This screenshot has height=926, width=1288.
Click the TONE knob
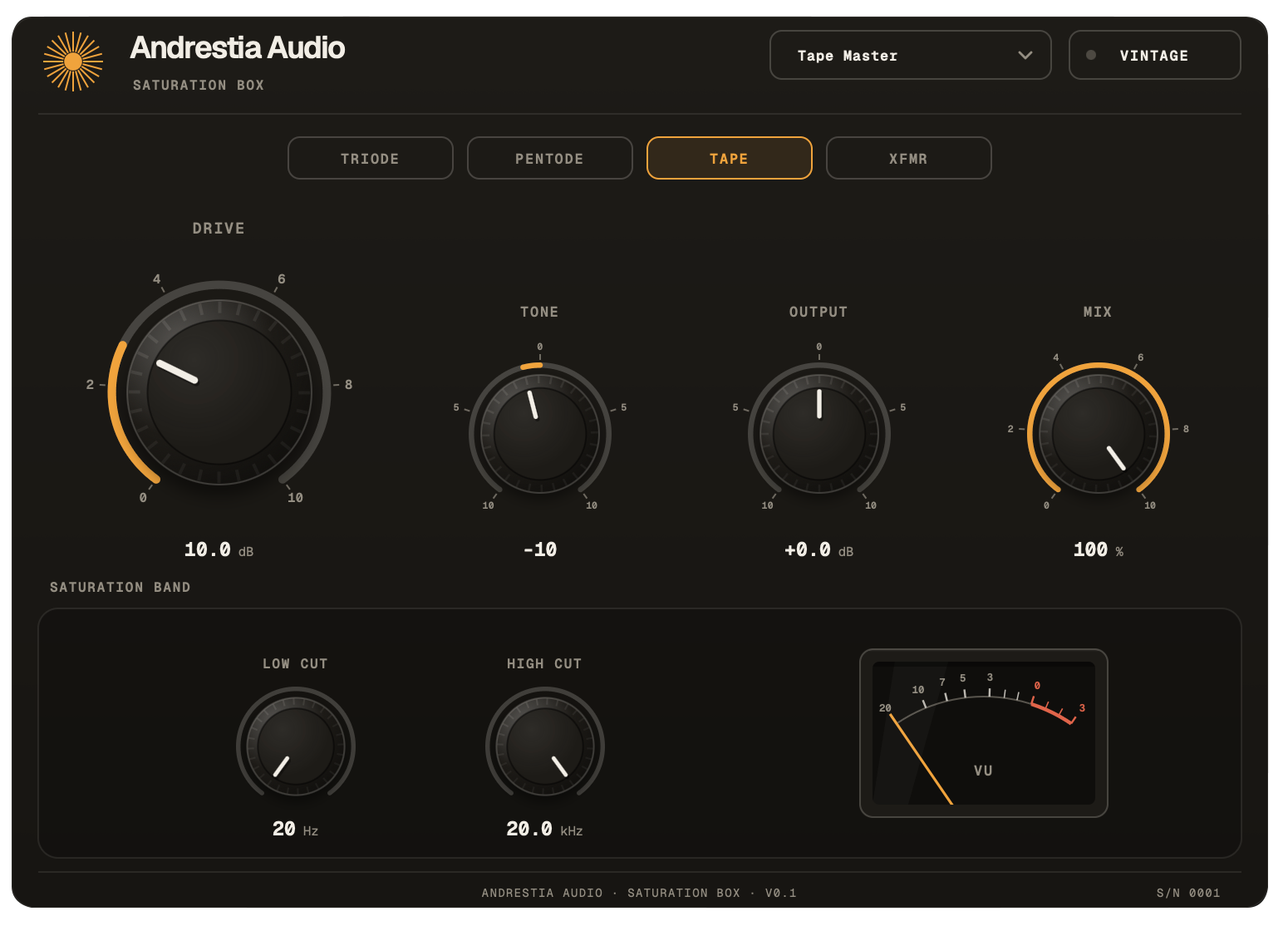click(540, 434)
